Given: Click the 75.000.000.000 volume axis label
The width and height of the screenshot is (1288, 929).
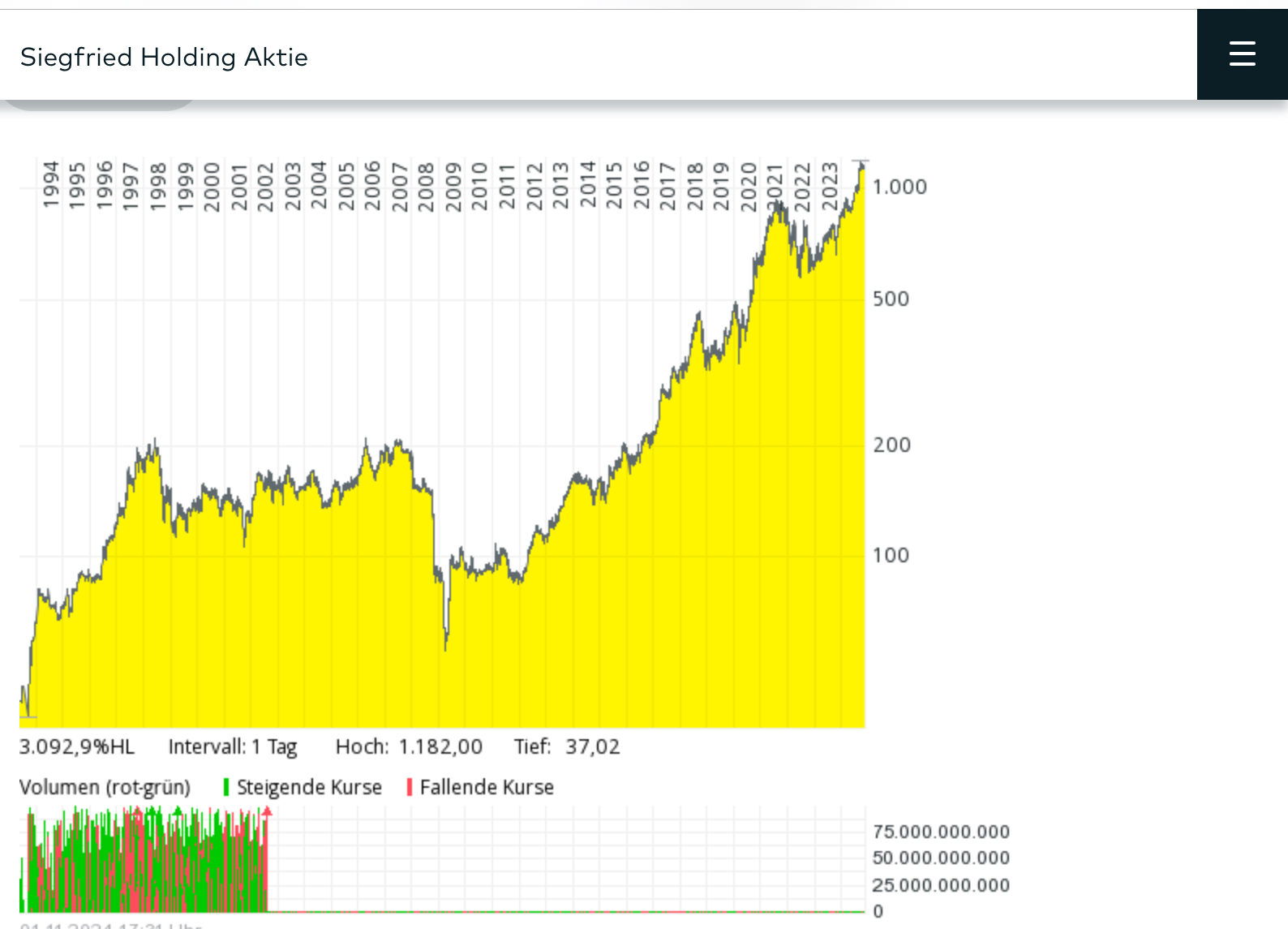Looking at the screenshot, I should coord(941,832).
